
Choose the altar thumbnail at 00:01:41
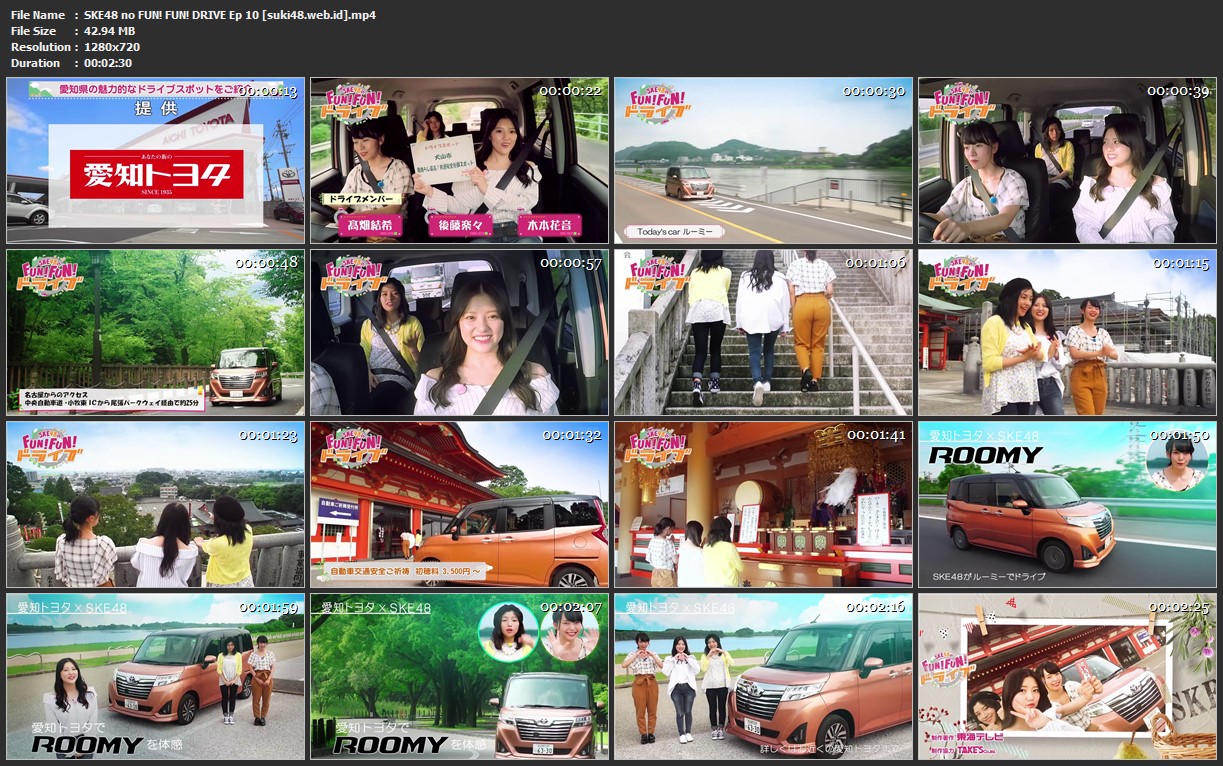pos(763,504)
